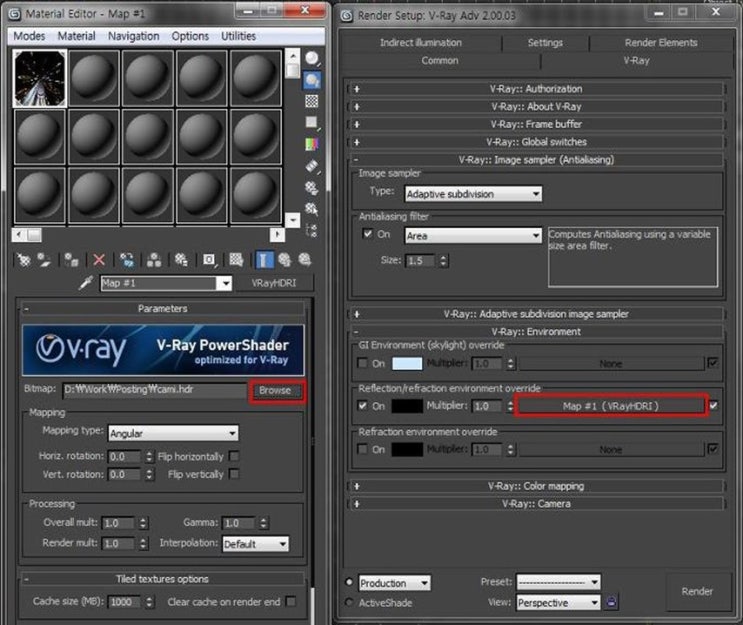Open Material Editor Options icon
Image resolution: width=743 pixels, height=625 pixels.
point(312,188)
